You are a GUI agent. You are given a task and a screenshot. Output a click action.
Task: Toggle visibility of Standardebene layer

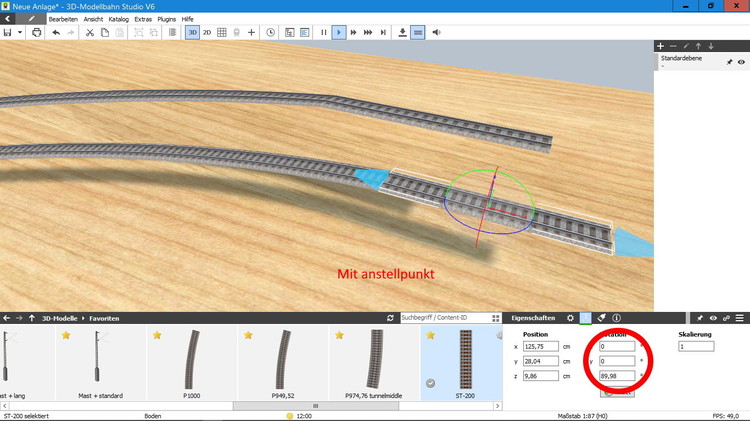[741, 62]
